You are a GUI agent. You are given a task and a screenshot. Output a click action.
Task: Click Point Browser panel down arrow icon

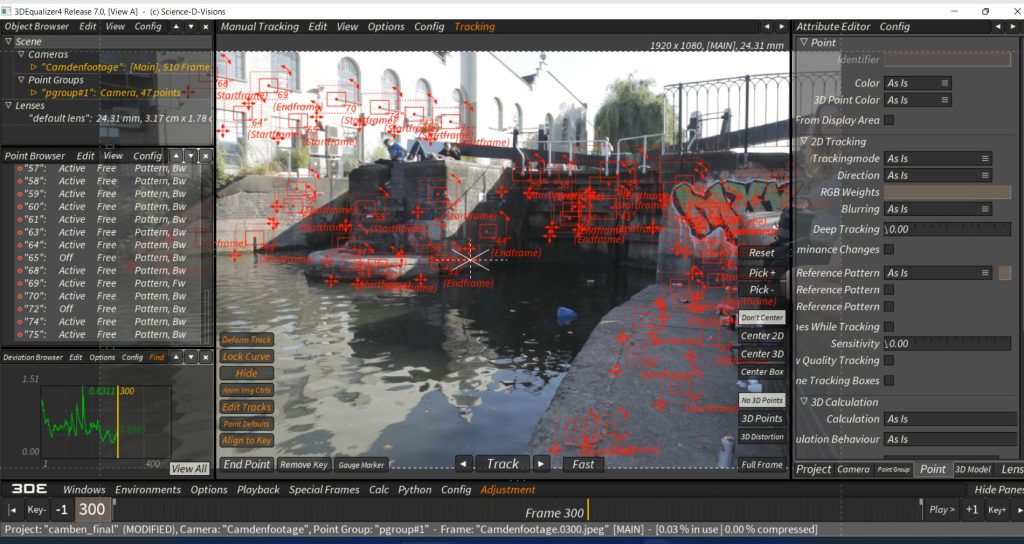191,156
